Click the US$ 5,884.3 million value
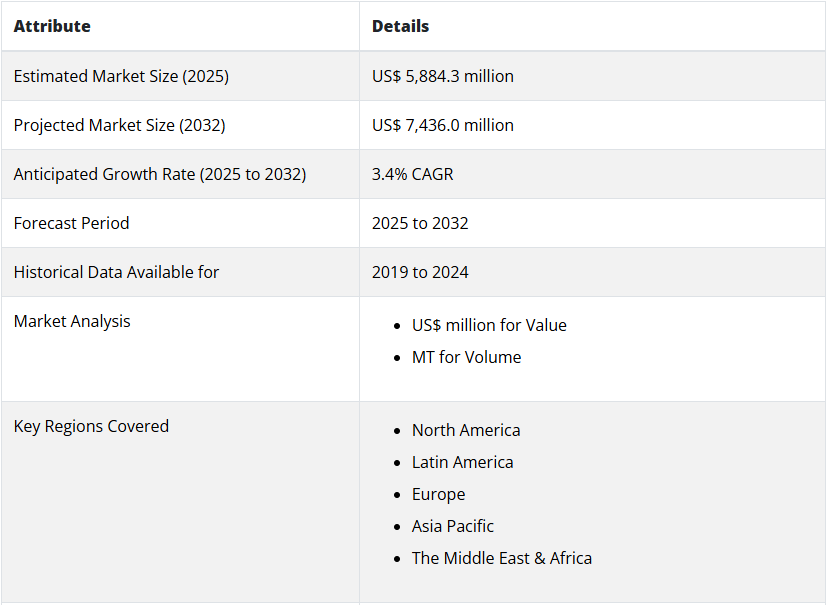The width and height of the screenshot is (827, 605). [x=443, y=76]
